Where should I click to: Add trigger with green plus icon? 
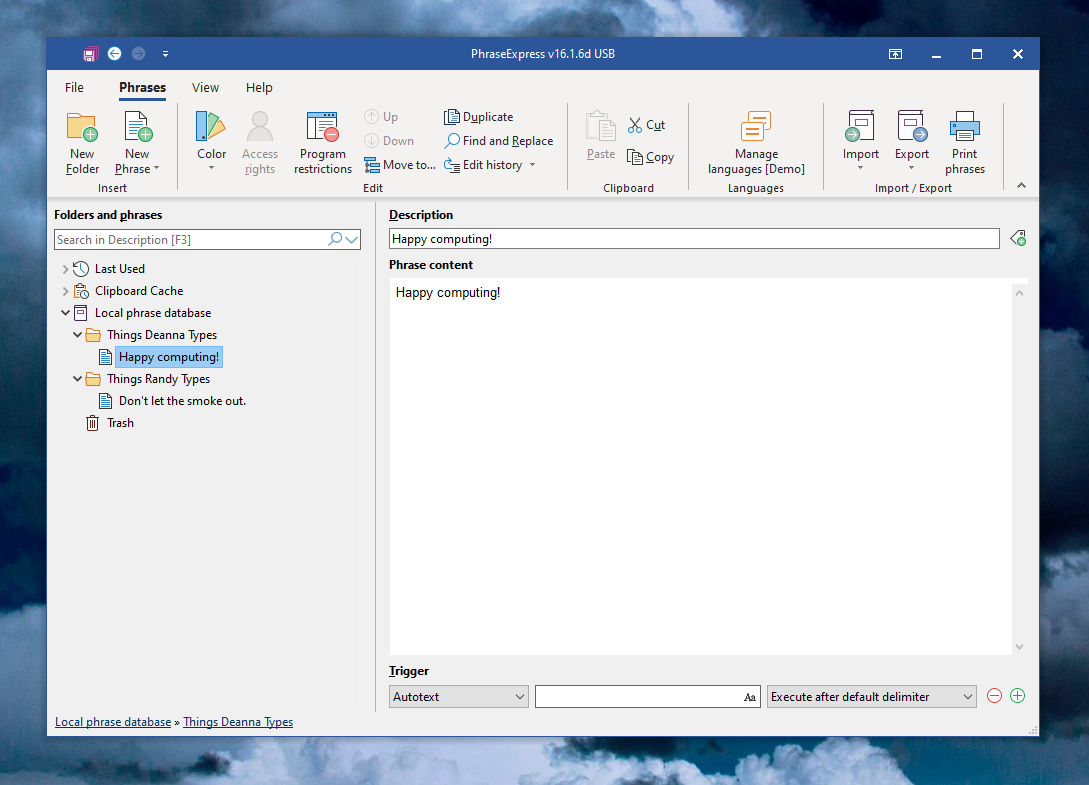(x=1017, y=695)
